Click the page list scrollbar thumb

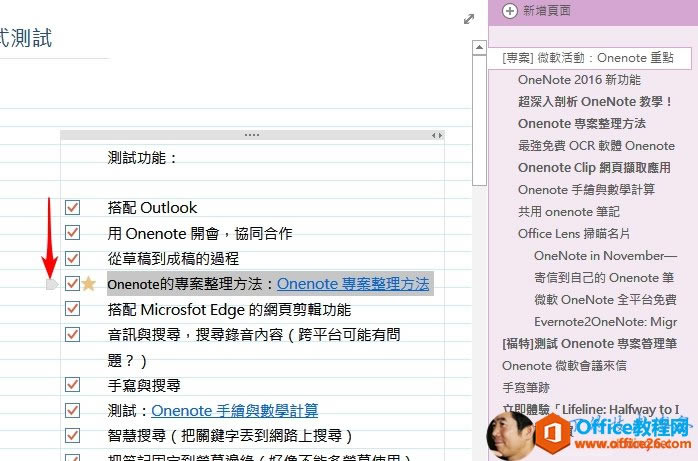point(479,120)
